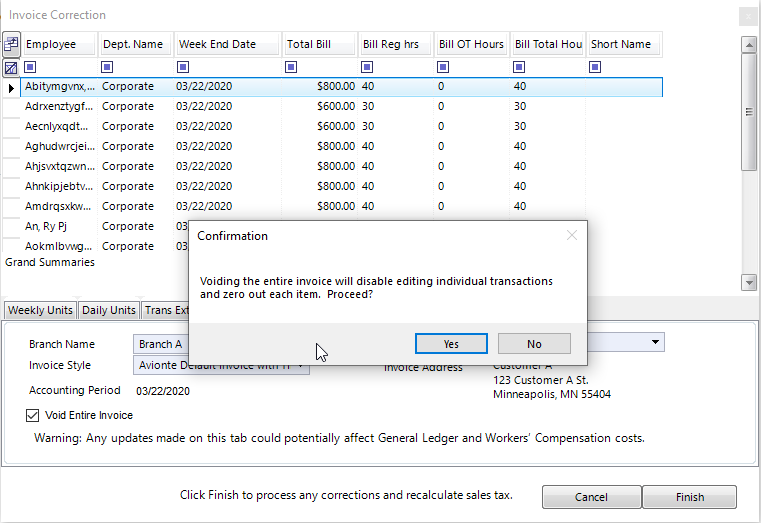
Task: Sort by Employee column header
Action: click(x=59, y=44)
